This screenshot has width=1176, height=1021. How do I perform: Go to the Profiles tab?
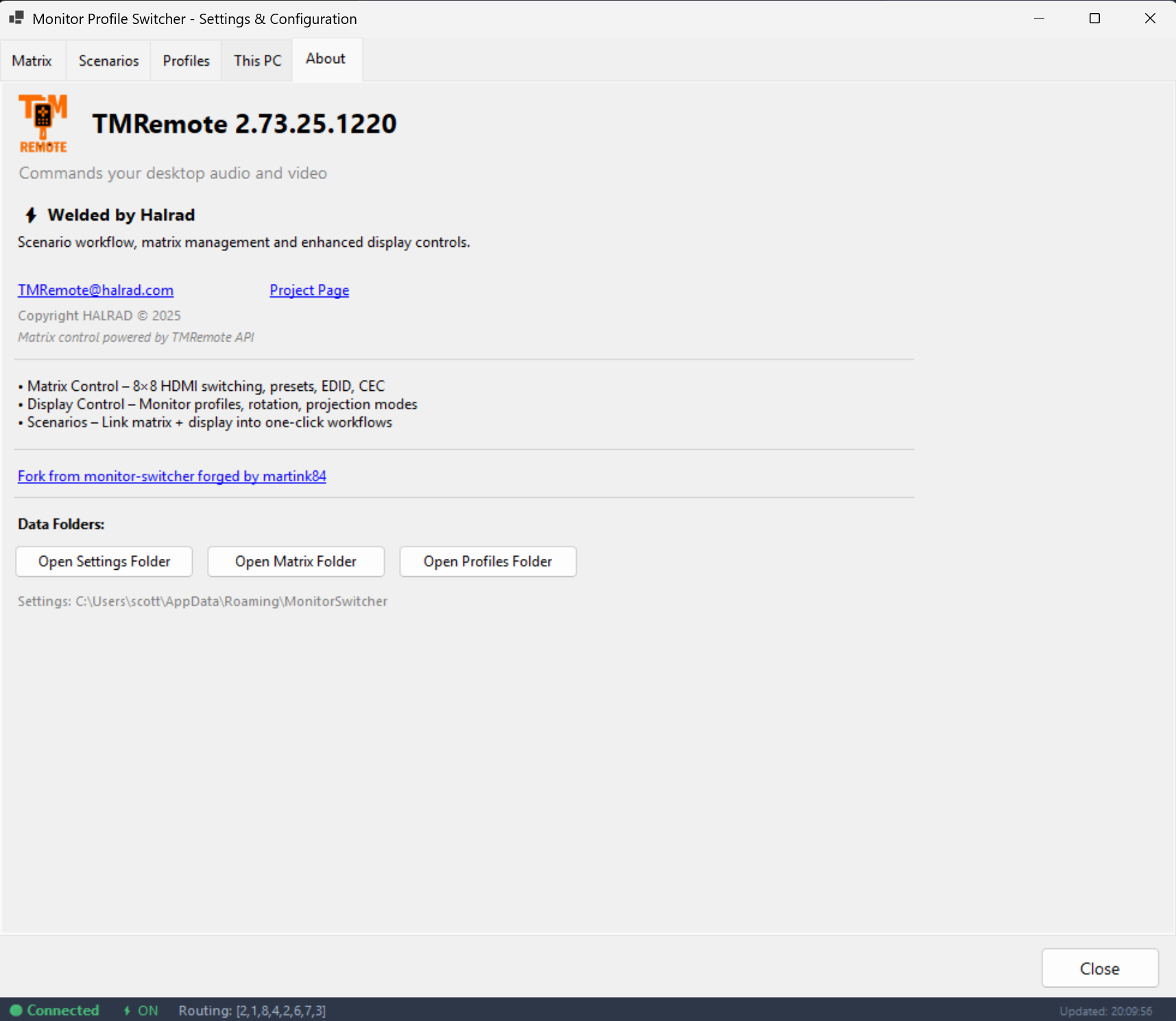pos(186,60)
